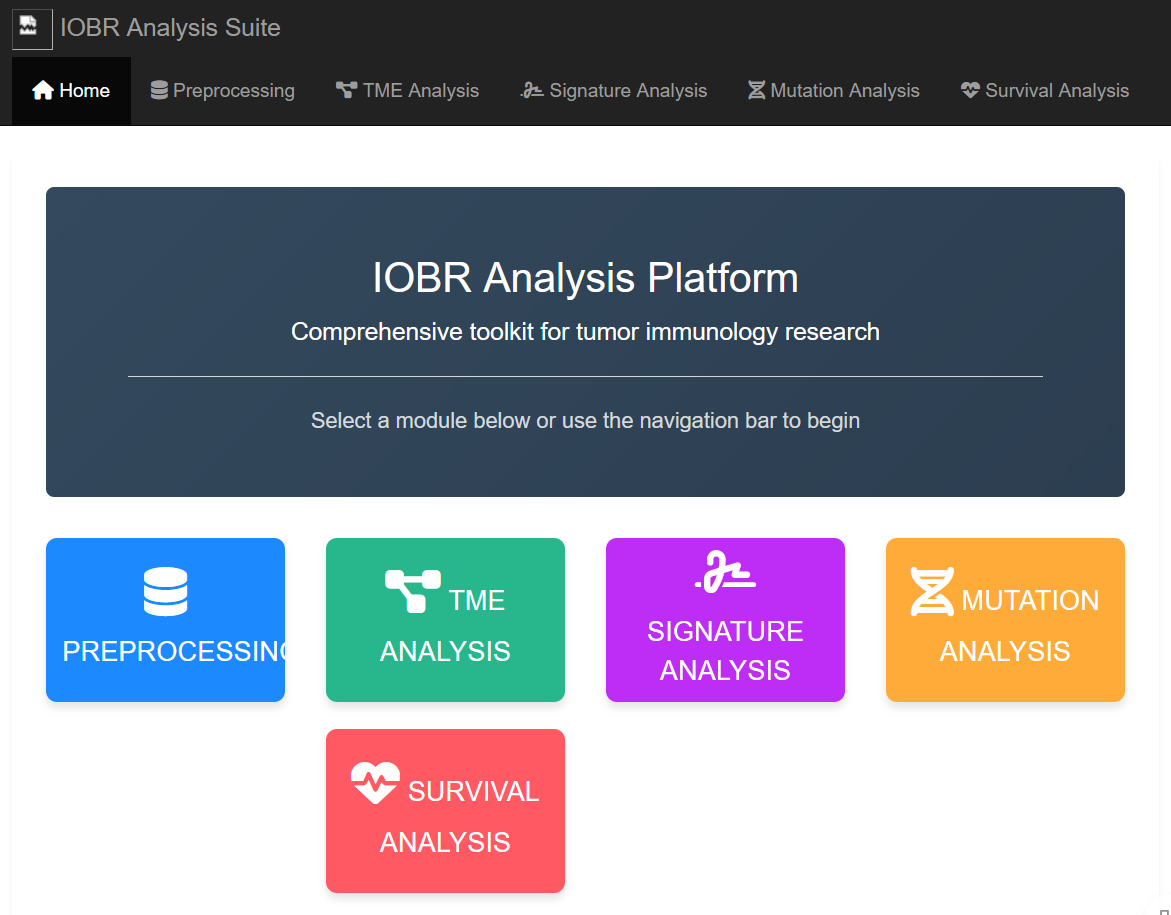Select the Mutation Analysis navbar tab
1171x915 pixels.
(x=833, y=91)
